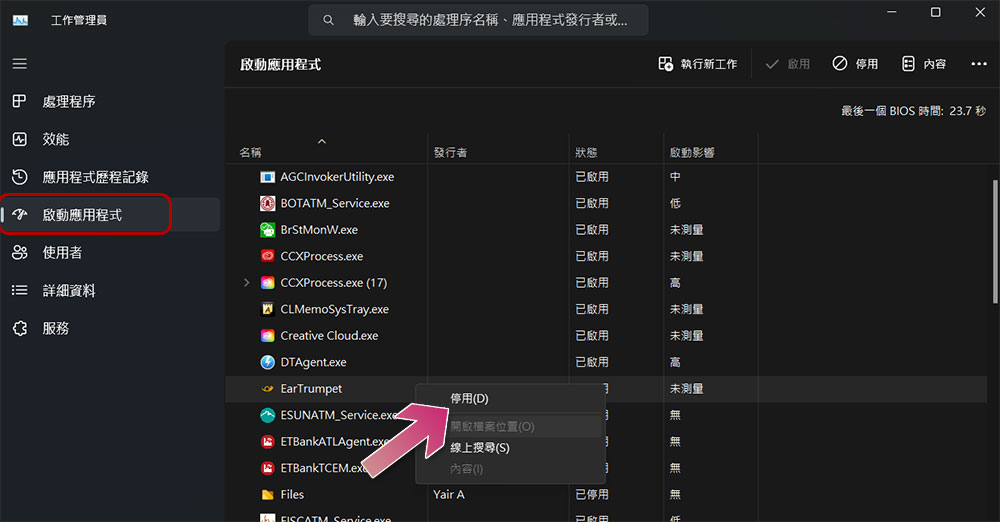Click the 啟用 toolbar button

click(788, 64)
